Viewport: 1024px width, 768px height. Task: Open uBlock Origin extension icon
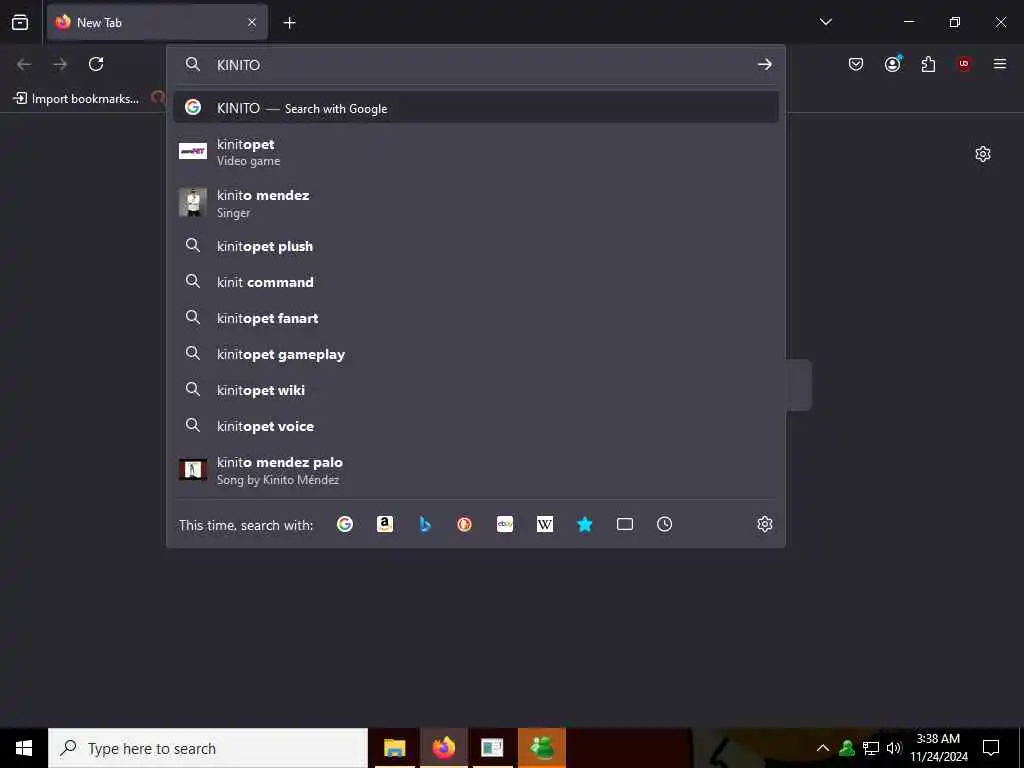coord(964,64)
